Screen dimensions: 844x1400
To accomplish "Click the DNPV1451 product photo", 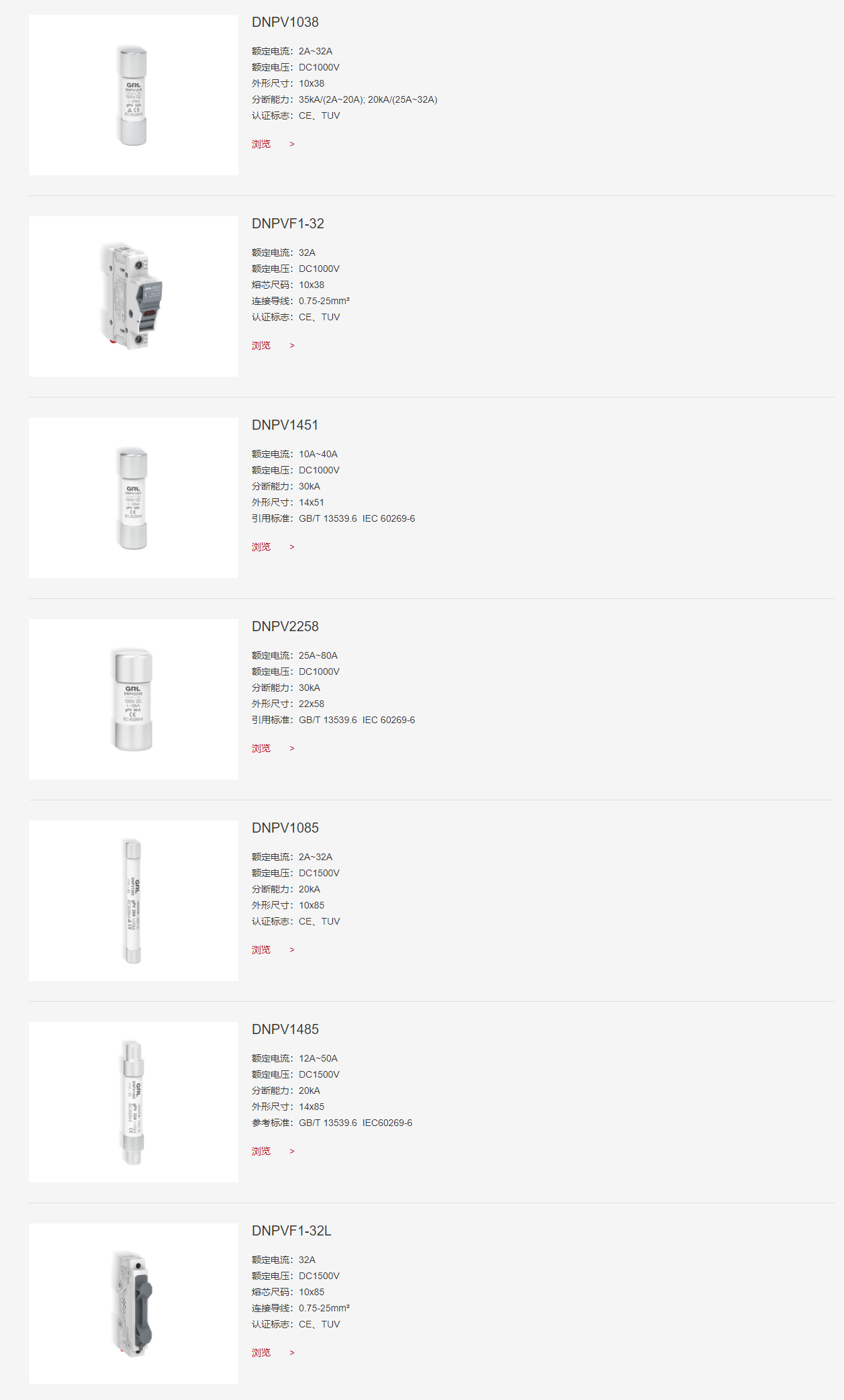I will pyautogui.click(x=133, y=498).
